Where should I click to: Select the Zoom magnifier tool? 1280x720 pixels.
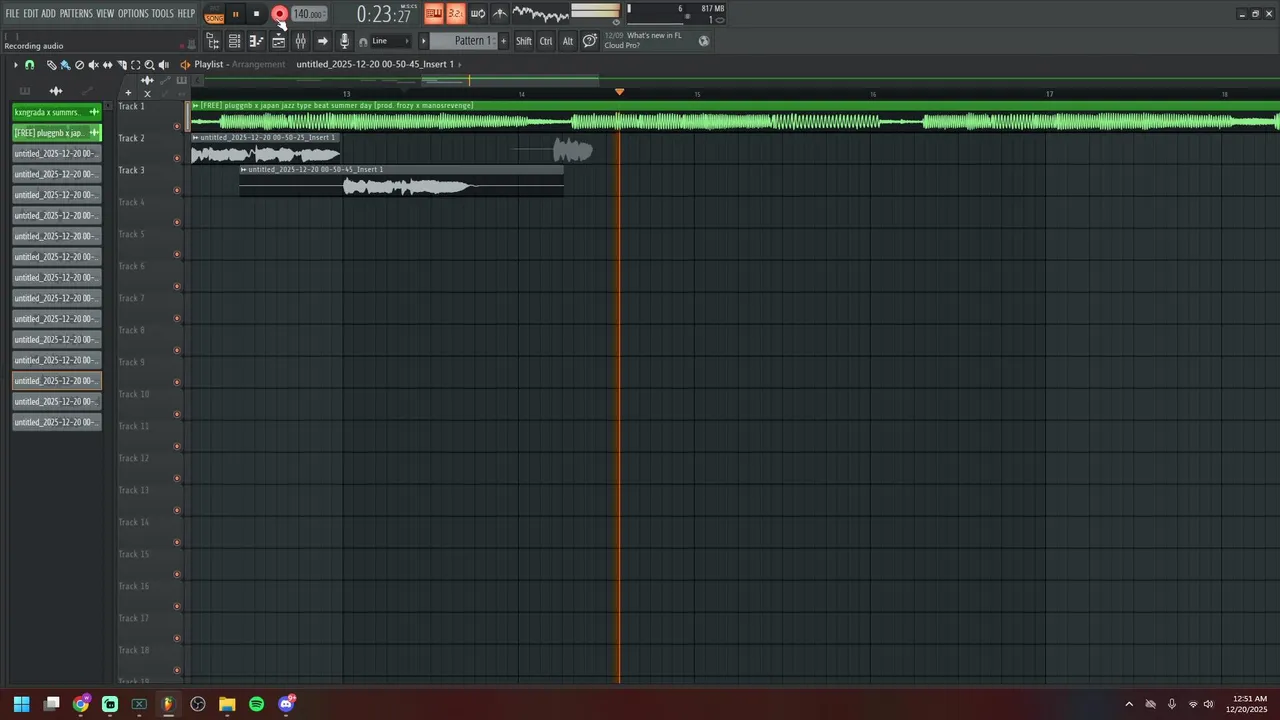(x=150, y=65)
